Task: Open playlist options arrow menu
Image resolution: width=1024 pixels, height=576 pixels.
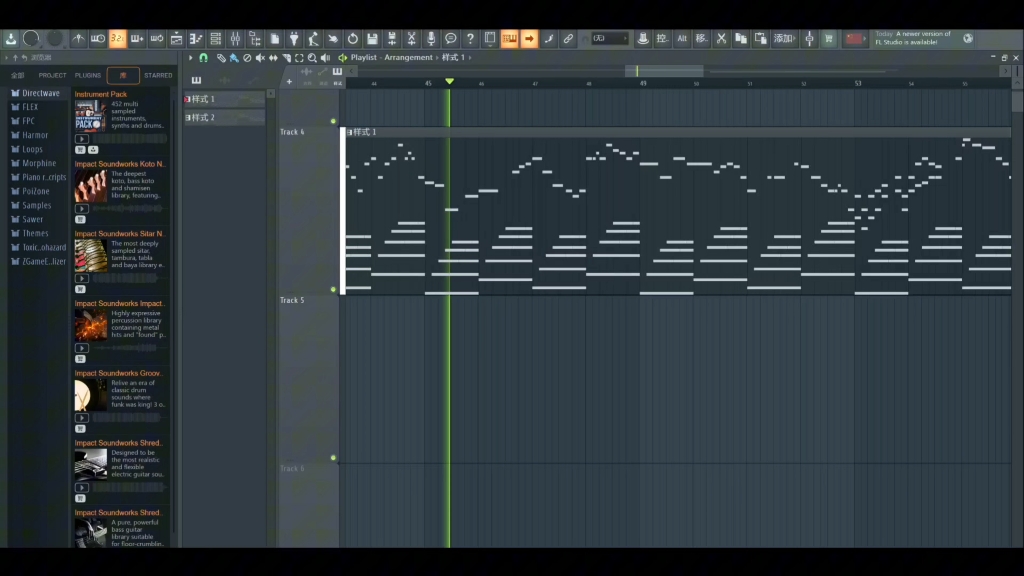Action: click(191, 58)
